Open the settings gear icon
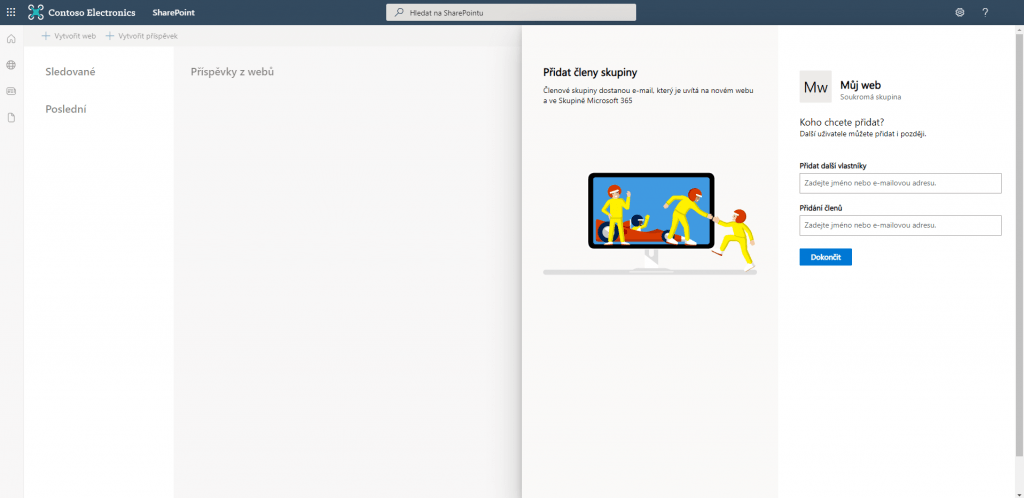 click(959, 12)
